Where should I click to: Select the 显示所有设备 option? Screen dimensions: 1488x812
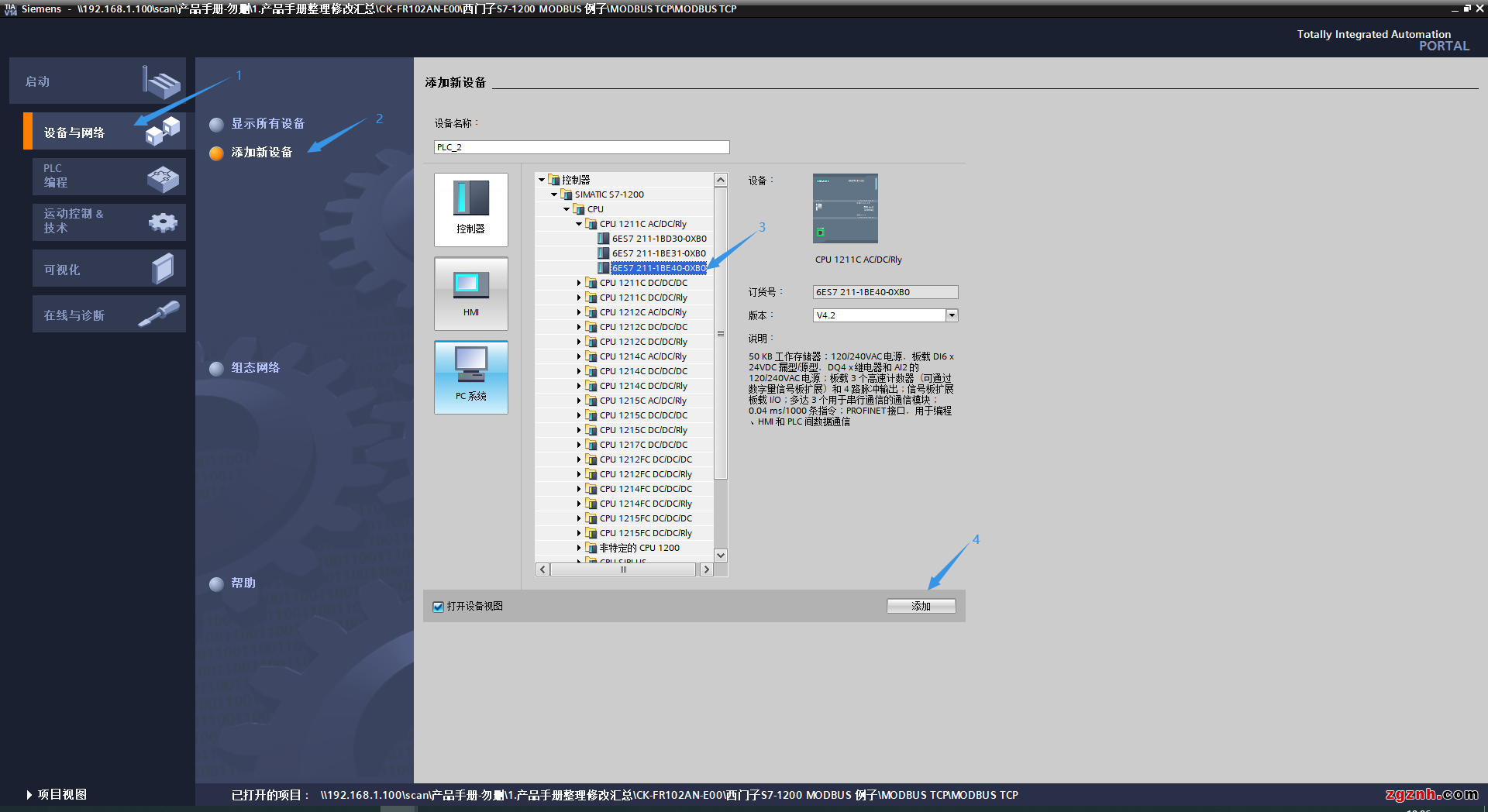(x=267, y=124)
